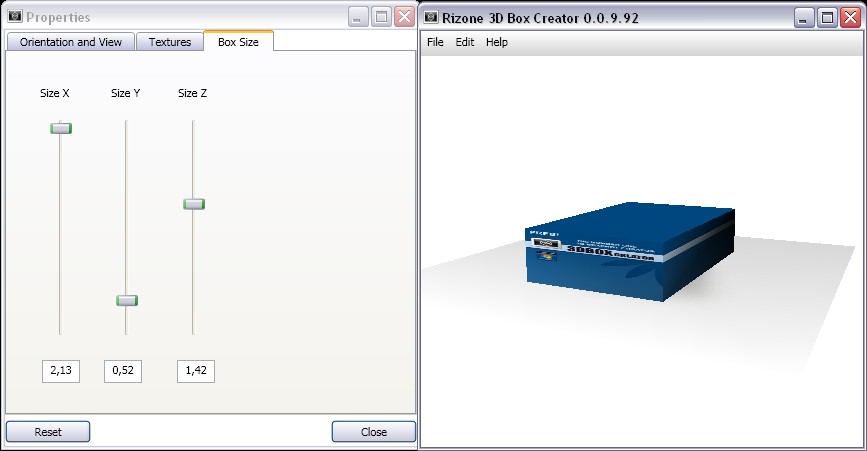Viewport: 867px width, 451px height.
Task: Click the Properties window title bar icon
Action: [15, 17]
